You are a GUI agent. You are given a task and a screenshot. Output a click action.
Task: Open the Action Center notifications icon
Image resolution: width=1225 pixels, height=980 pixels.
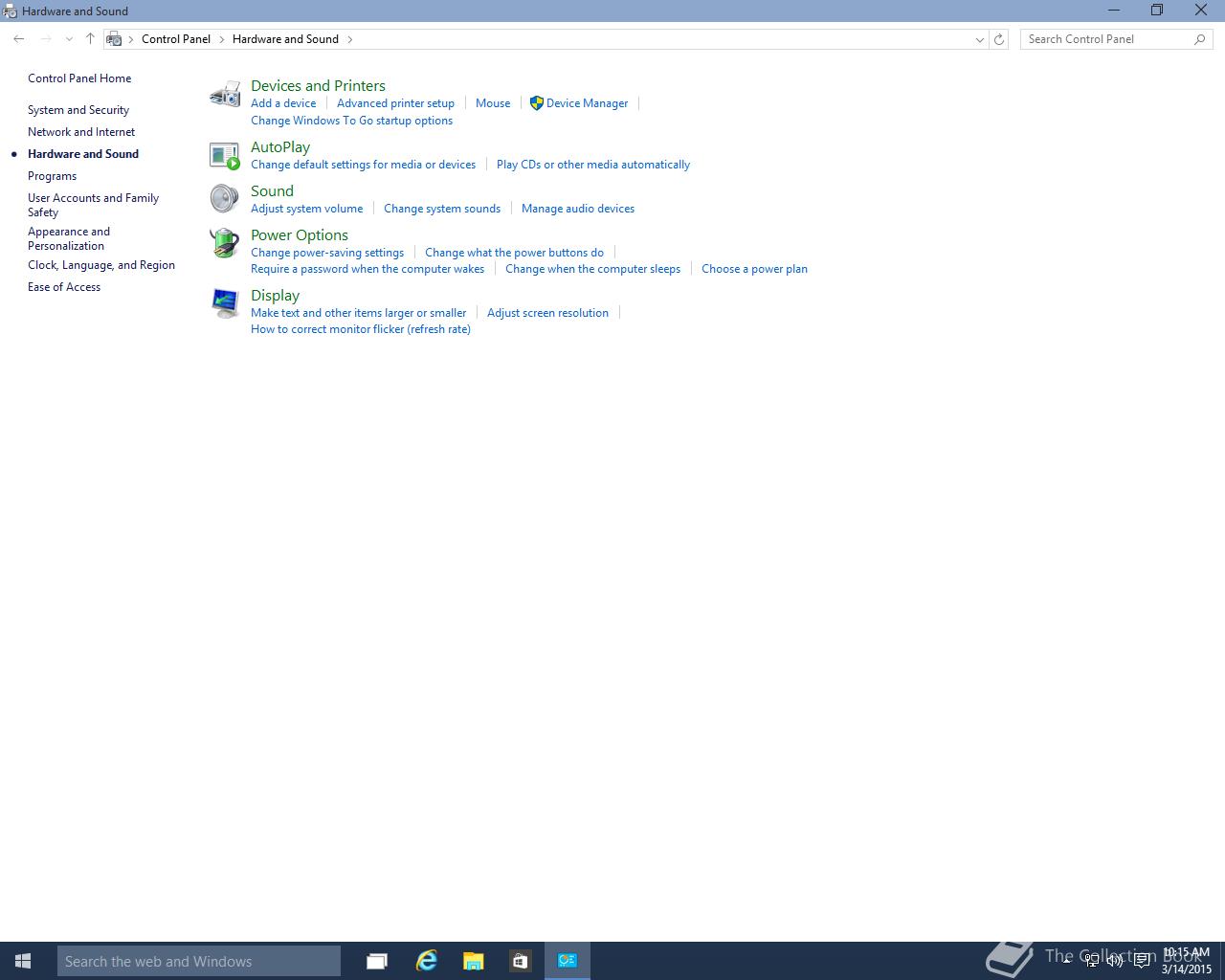[x=1142, y=961]
